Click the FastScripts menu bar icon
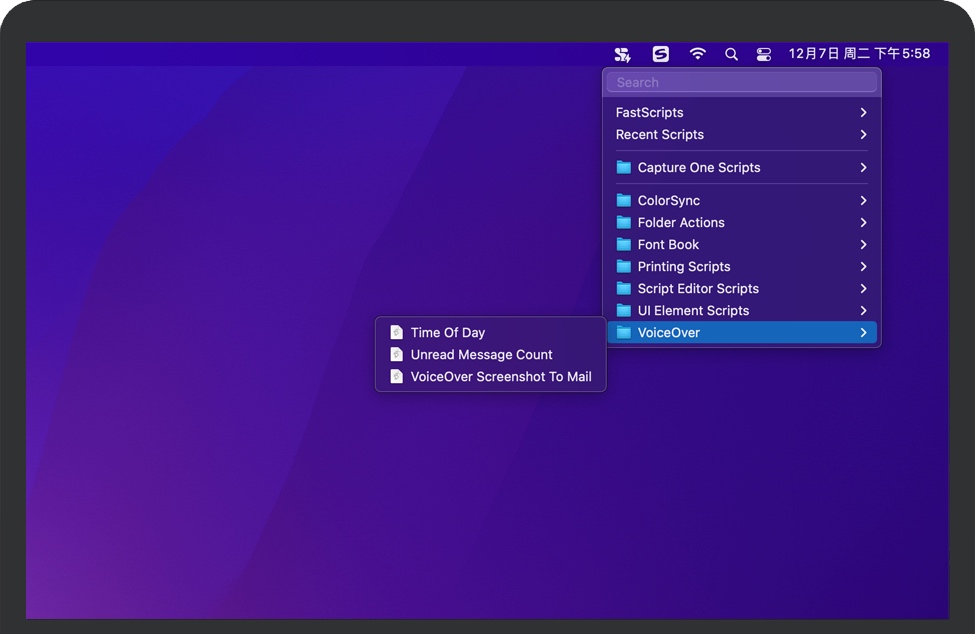Viewport: 975px width, 634px height. point(623,54)
